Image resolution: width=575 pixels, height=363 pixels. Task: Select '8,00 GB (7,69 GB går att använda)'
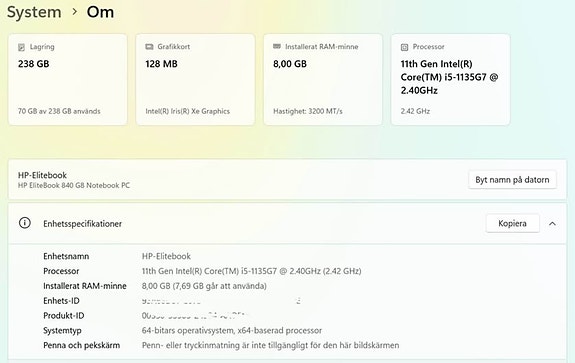coord(204,286)
